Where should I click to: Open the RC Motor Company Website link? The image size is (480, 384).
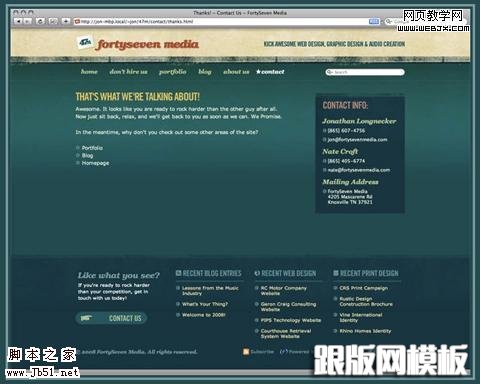pos(284,291)
